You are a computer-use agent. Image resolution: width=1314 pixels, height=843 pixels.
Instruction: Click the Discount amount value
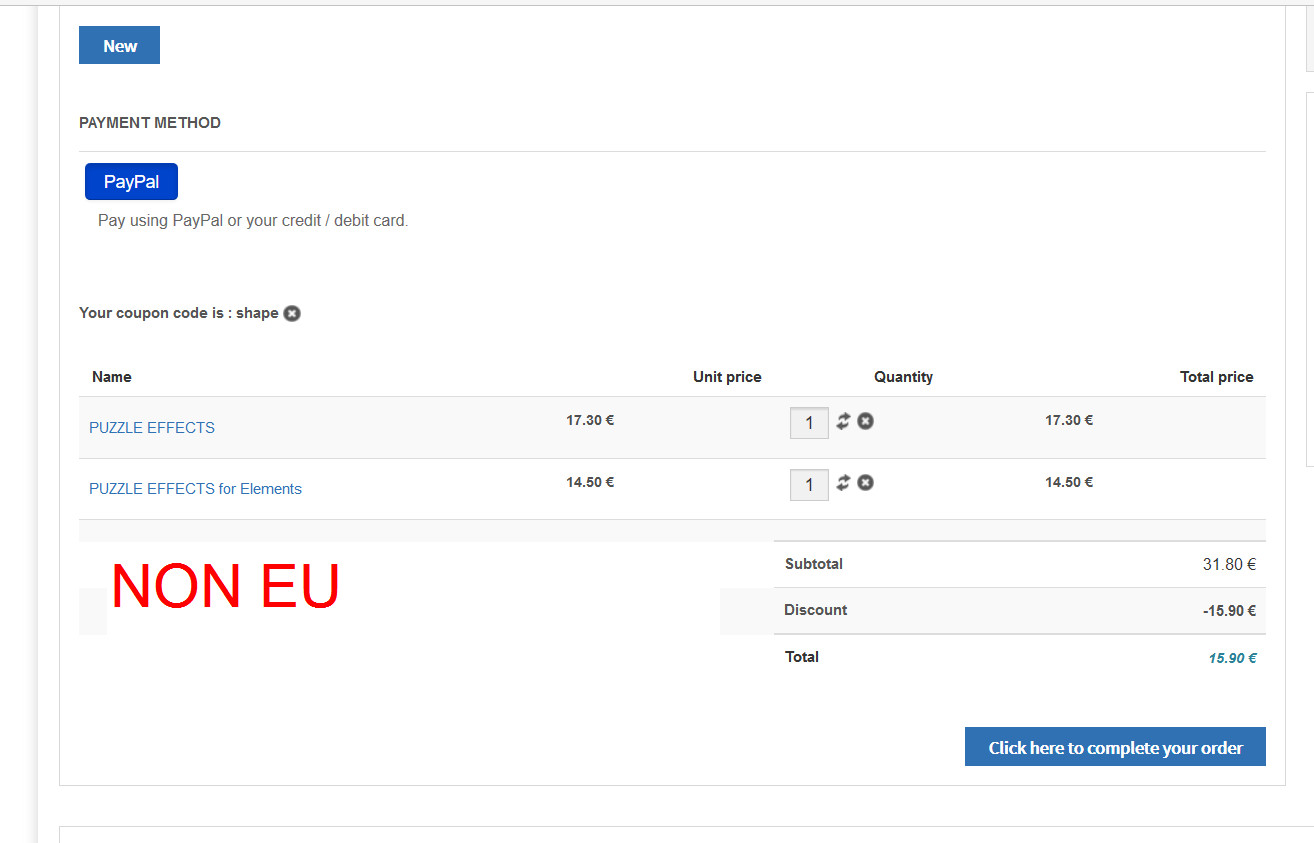[1229, 611]
